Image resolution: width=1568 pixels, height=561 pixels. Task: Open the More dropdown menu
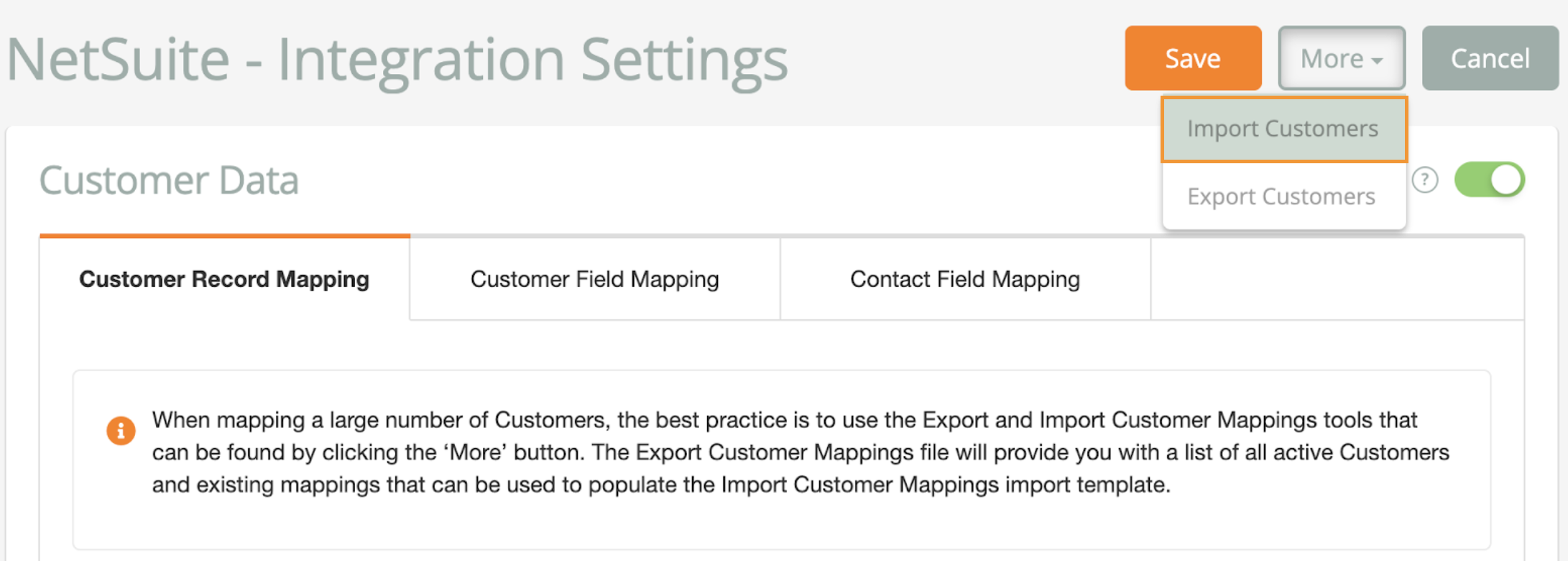pyautogui.click(x=1342, y=58)
